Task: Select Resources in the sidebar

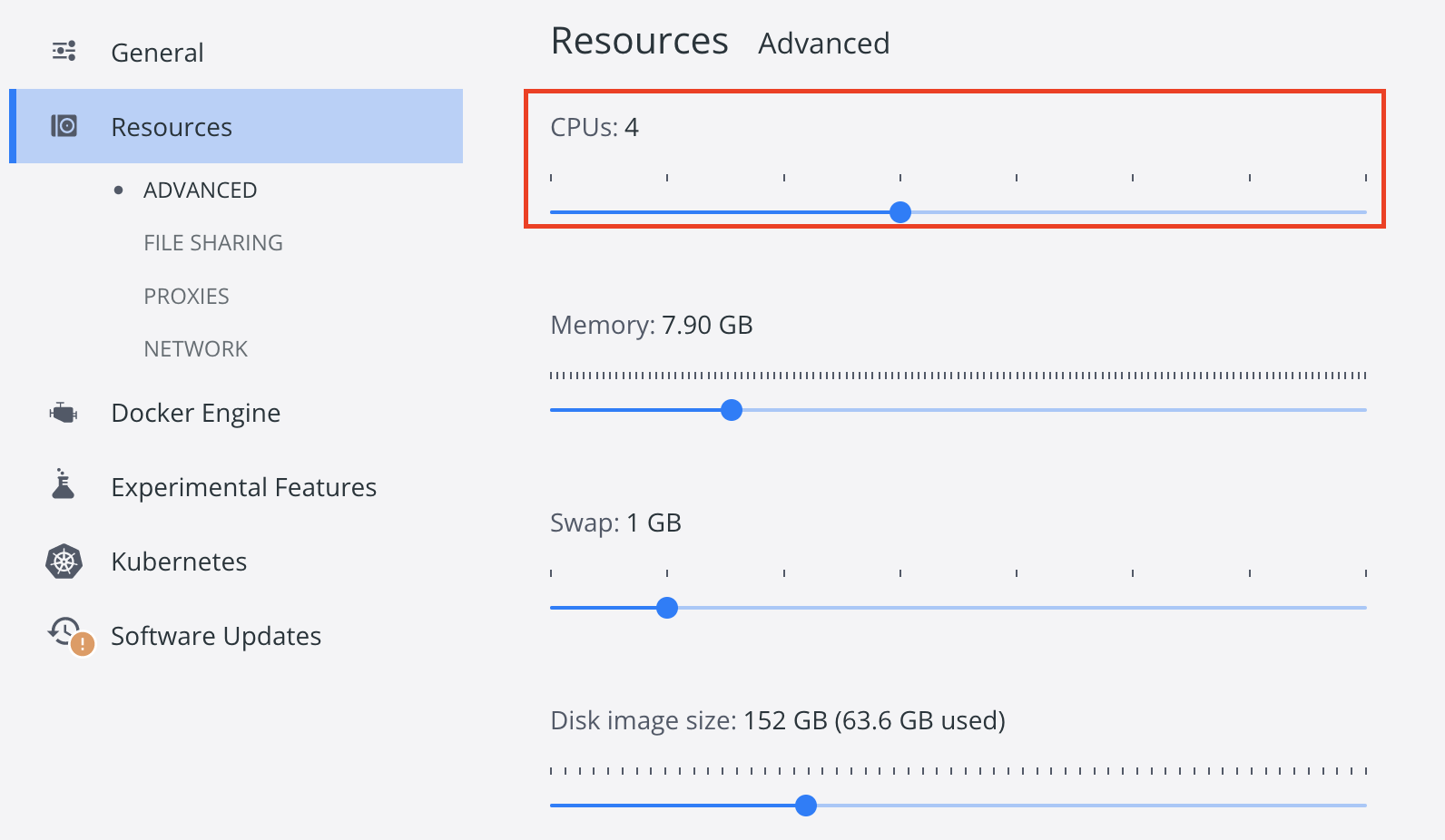Action: (236, 126)
